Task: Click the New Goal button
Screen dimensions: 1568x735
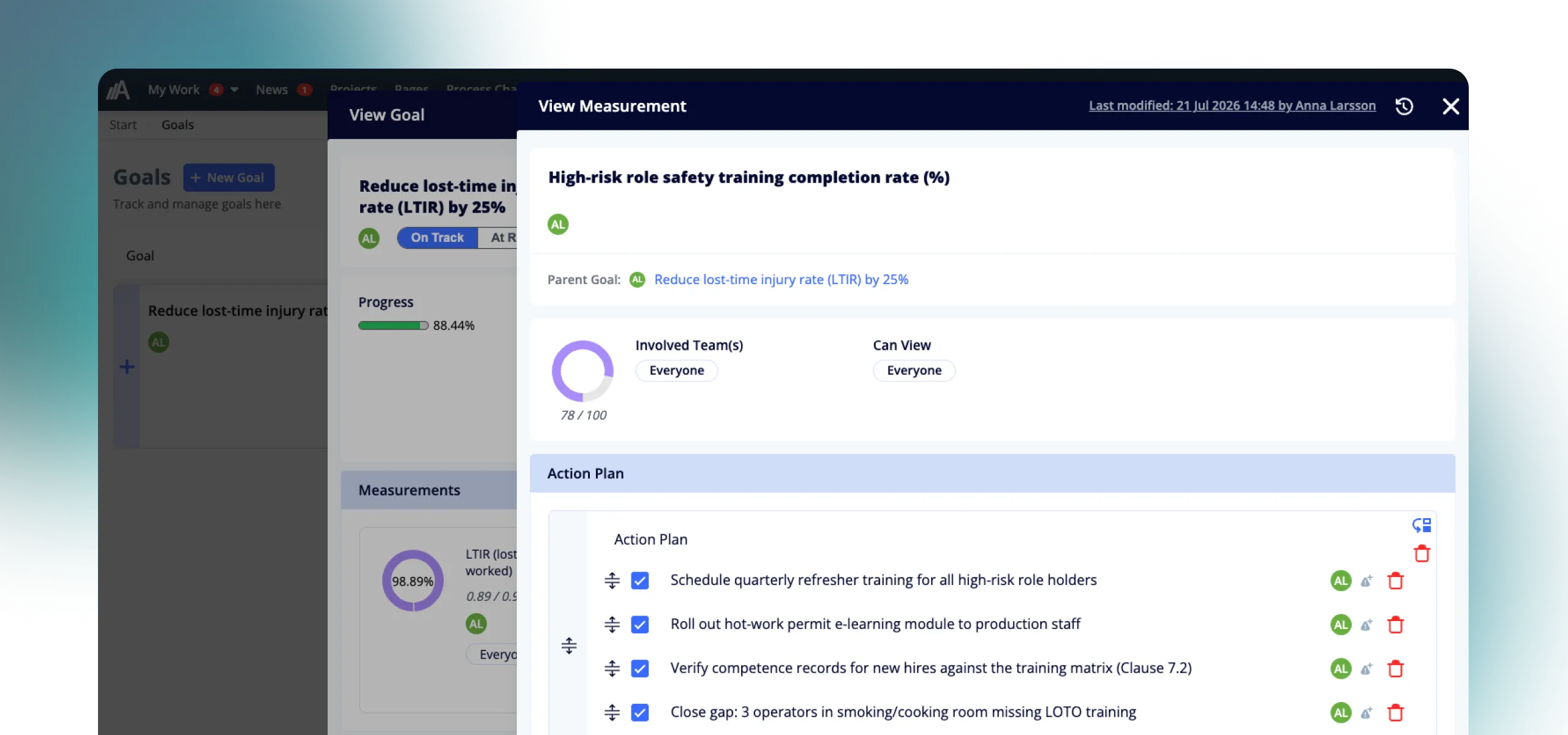Action: tap(228, 178)
